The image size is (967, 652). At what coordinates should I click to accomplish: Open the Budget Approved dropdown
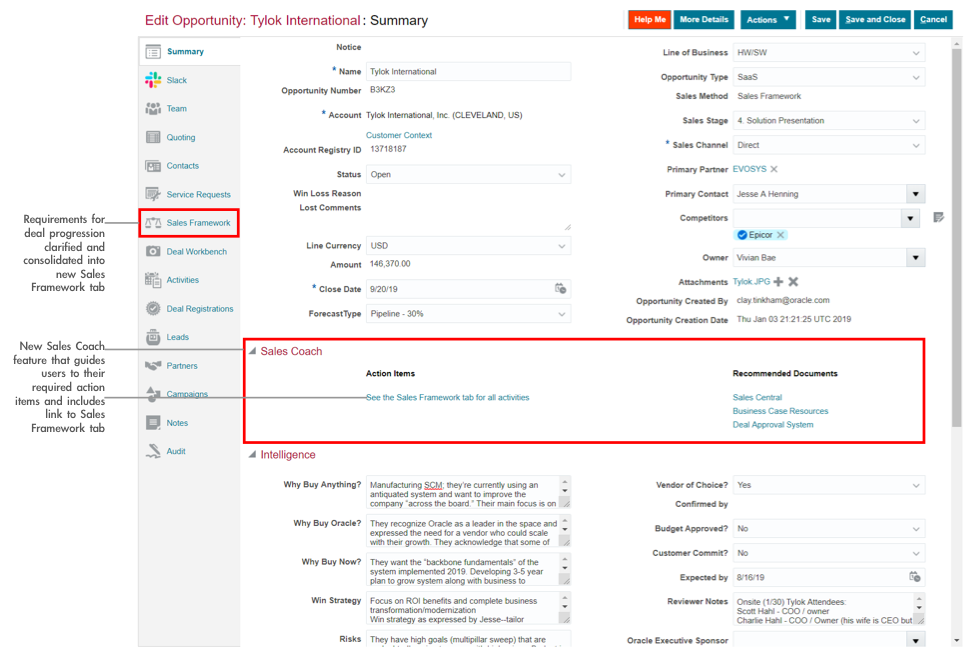click(x=916, y=529)
